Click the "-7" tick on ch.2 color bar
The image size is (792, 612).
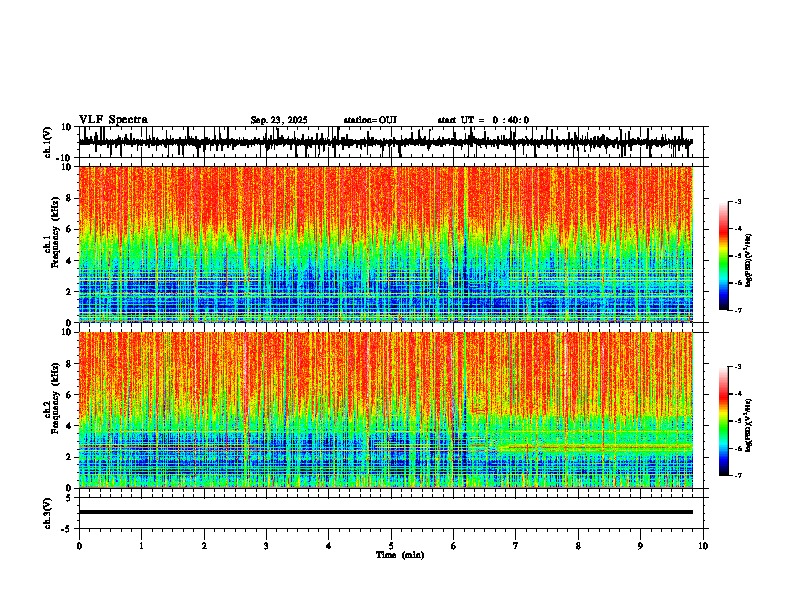click(x=738, y=475)
